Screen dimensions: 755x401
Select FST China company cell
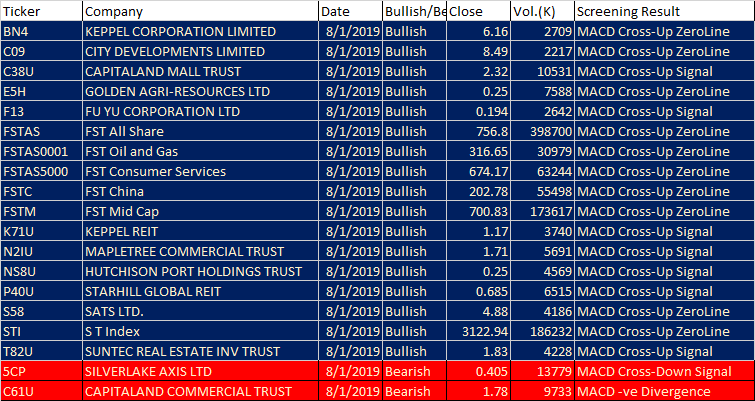pos(200,192)
